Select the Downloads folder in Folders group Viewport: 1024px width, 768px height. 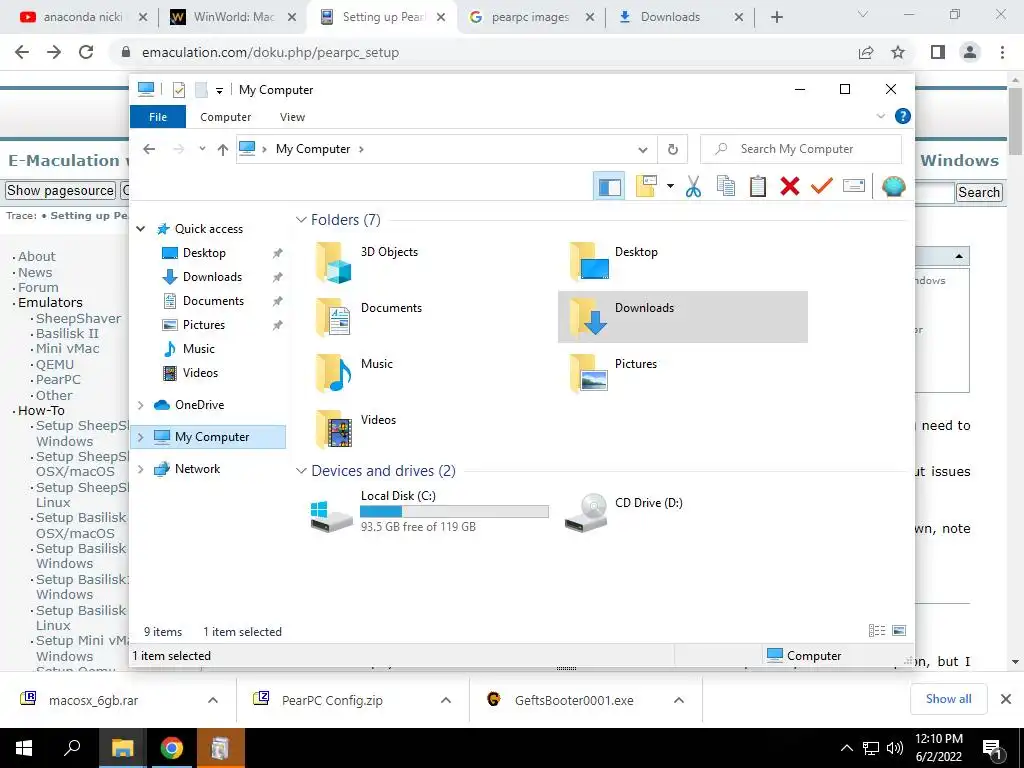(682, 317)
